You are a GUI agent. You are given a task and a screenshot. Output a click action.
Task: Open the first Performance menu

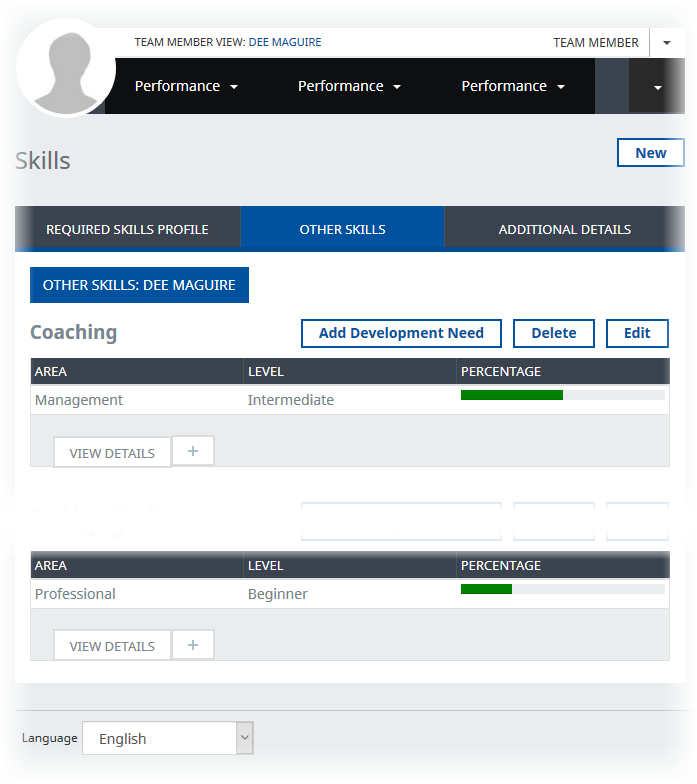[186, 86]
